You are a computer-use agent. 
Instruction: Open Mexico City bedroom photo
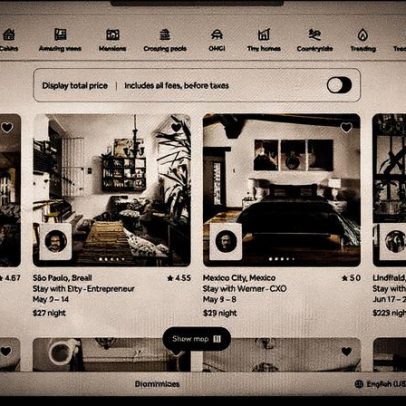282,190
